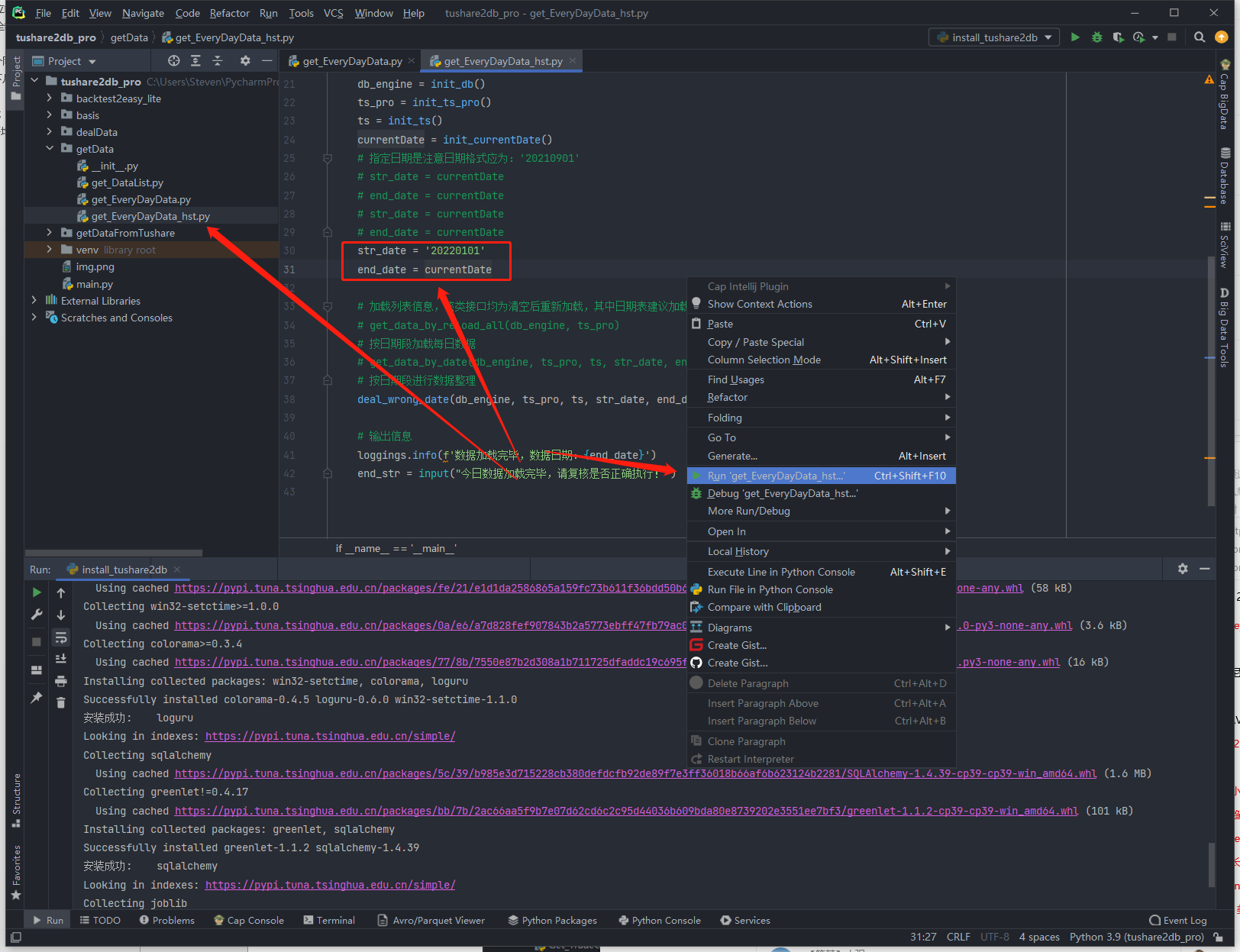Click the Project tree horizontal scrollbar
The image size is (1240, 952).
click(x=114, y=553)
